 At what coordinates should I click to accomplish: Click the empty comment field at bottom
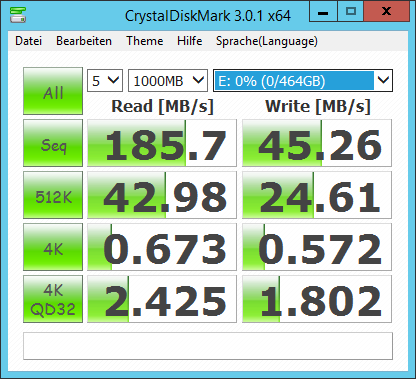point(208,346)
